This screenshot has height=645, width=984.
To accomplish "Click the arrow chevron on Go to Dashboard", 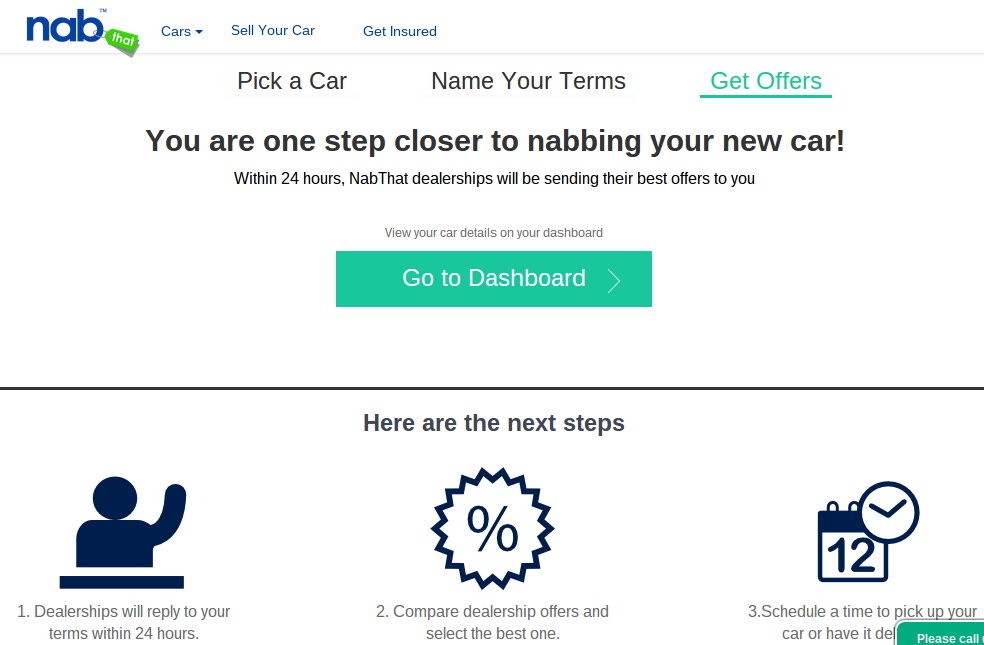I will click(614, 280).
